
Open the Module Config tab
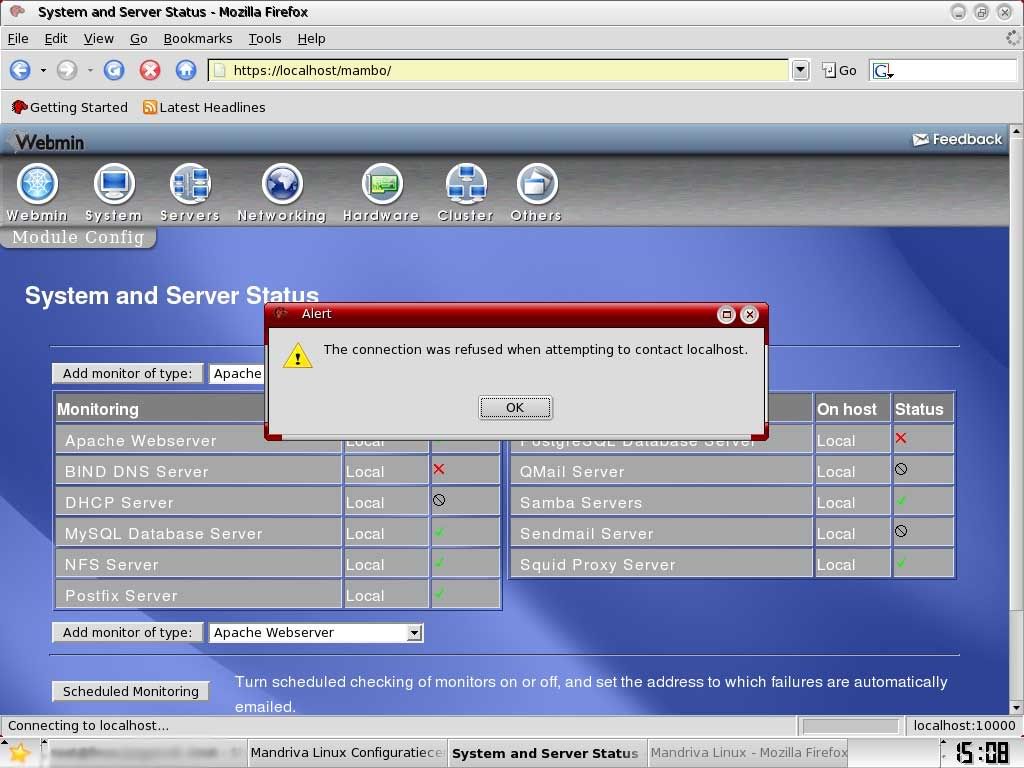[x=78, y=237]
